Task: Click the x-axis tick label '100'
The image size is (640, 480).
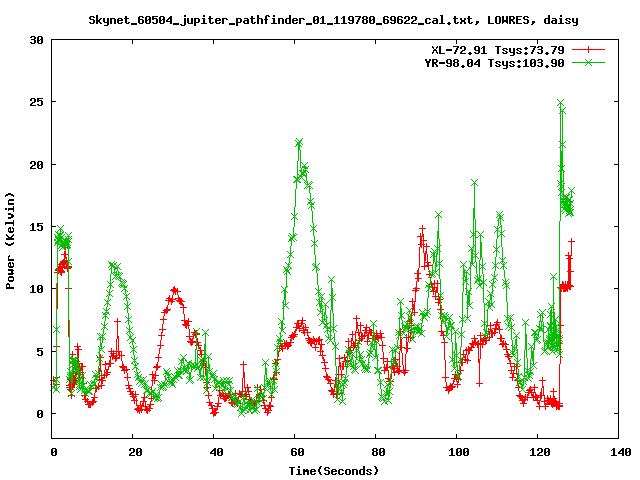Action: tap(458, 452)
